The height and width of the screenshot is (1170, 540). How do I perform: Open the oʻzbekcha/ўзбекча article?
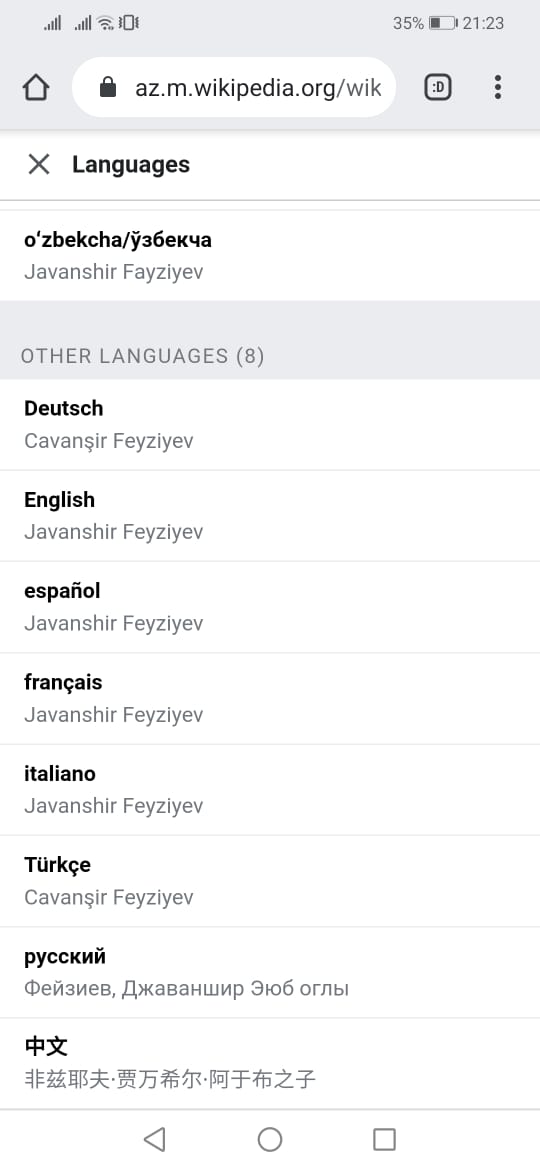point(270,256)
